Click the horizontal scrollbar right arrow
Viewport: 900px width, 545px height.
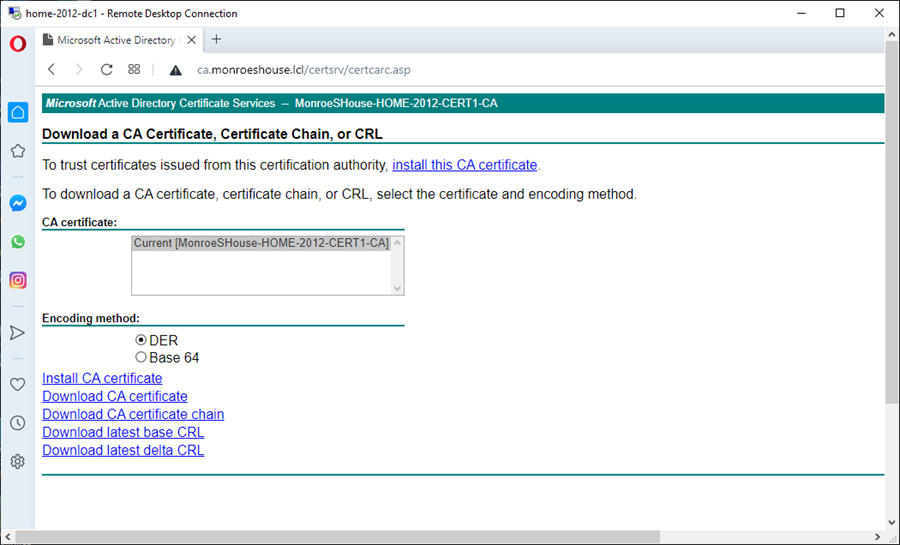[x=878, y=536]
